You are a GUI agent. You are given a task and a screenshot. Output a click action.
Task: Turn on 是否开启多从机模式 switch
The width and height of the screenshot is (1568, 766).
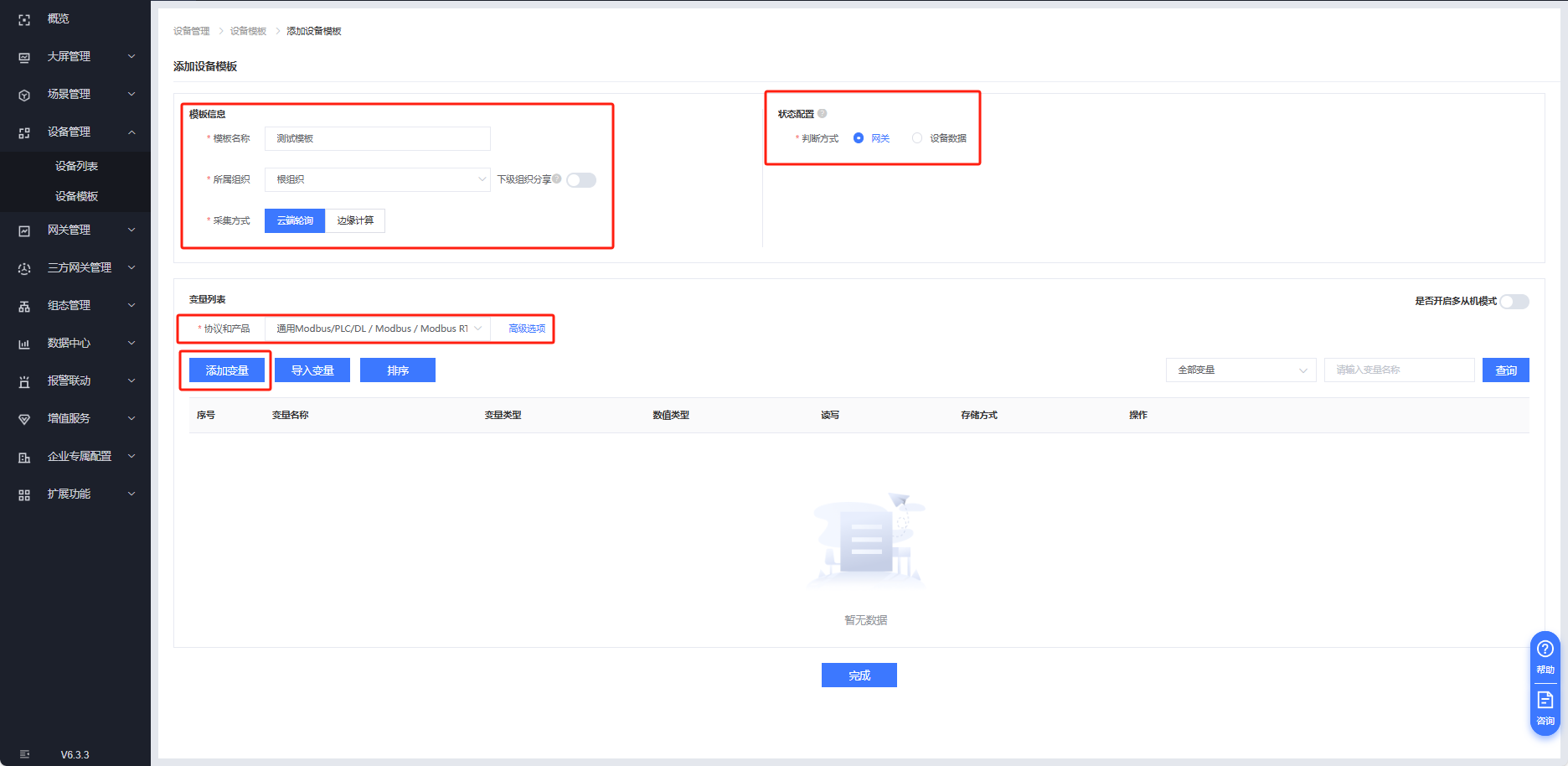[1514, 302]
